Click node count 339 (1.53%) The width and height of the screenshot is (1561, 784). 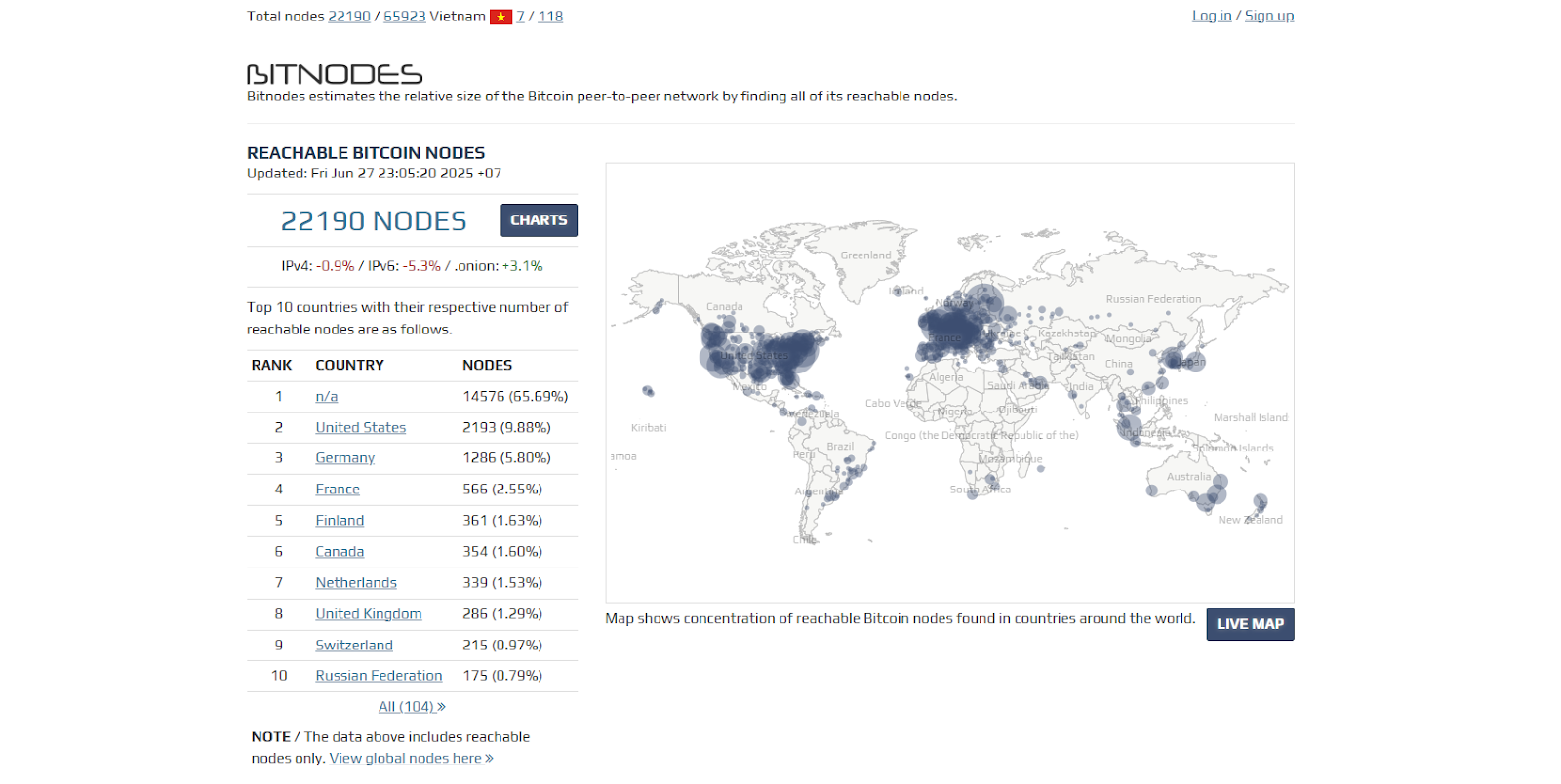(502, 583)
